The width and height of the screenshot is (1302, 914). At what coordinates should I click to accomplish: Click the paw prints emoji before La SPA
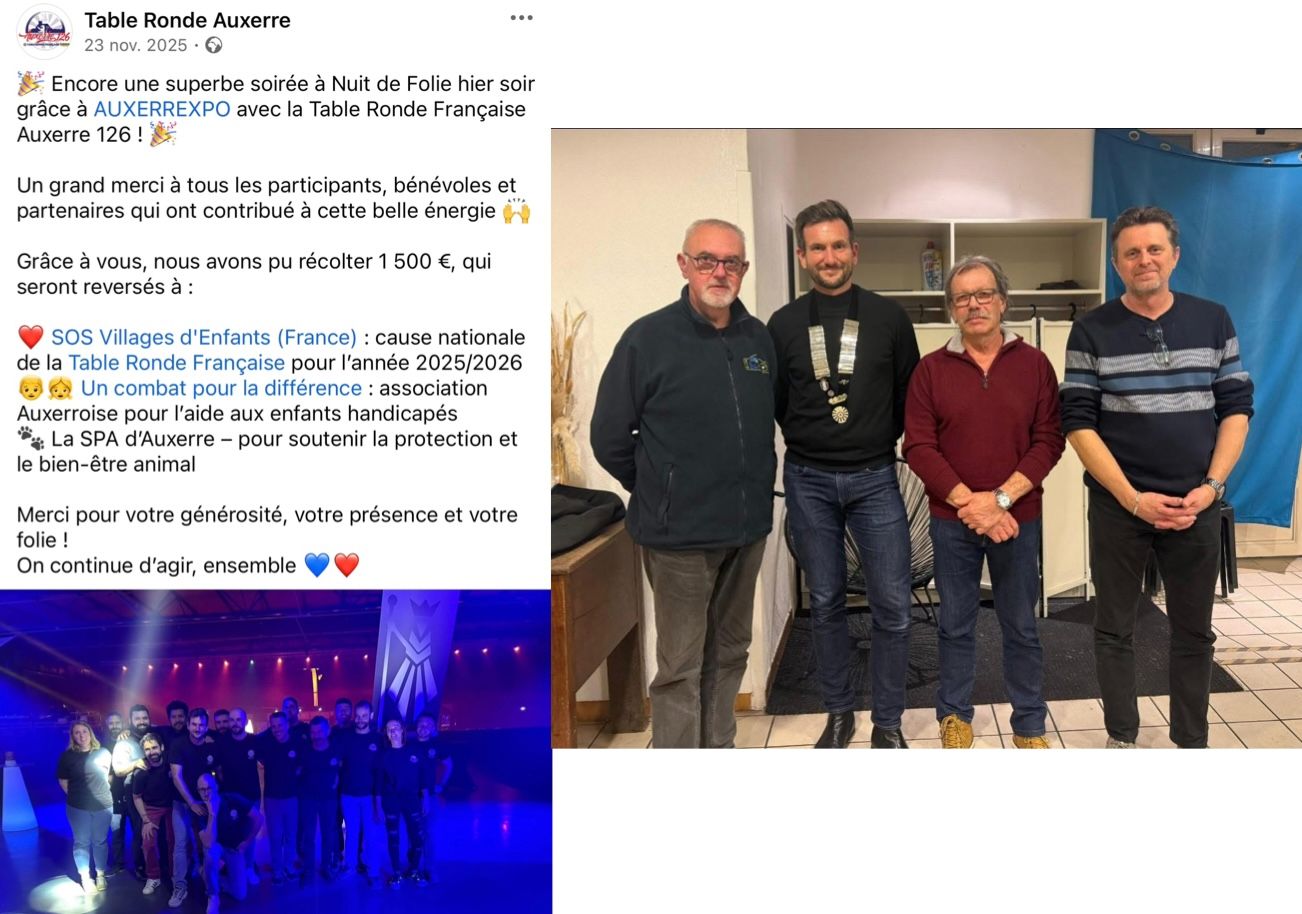pos(31,439)
